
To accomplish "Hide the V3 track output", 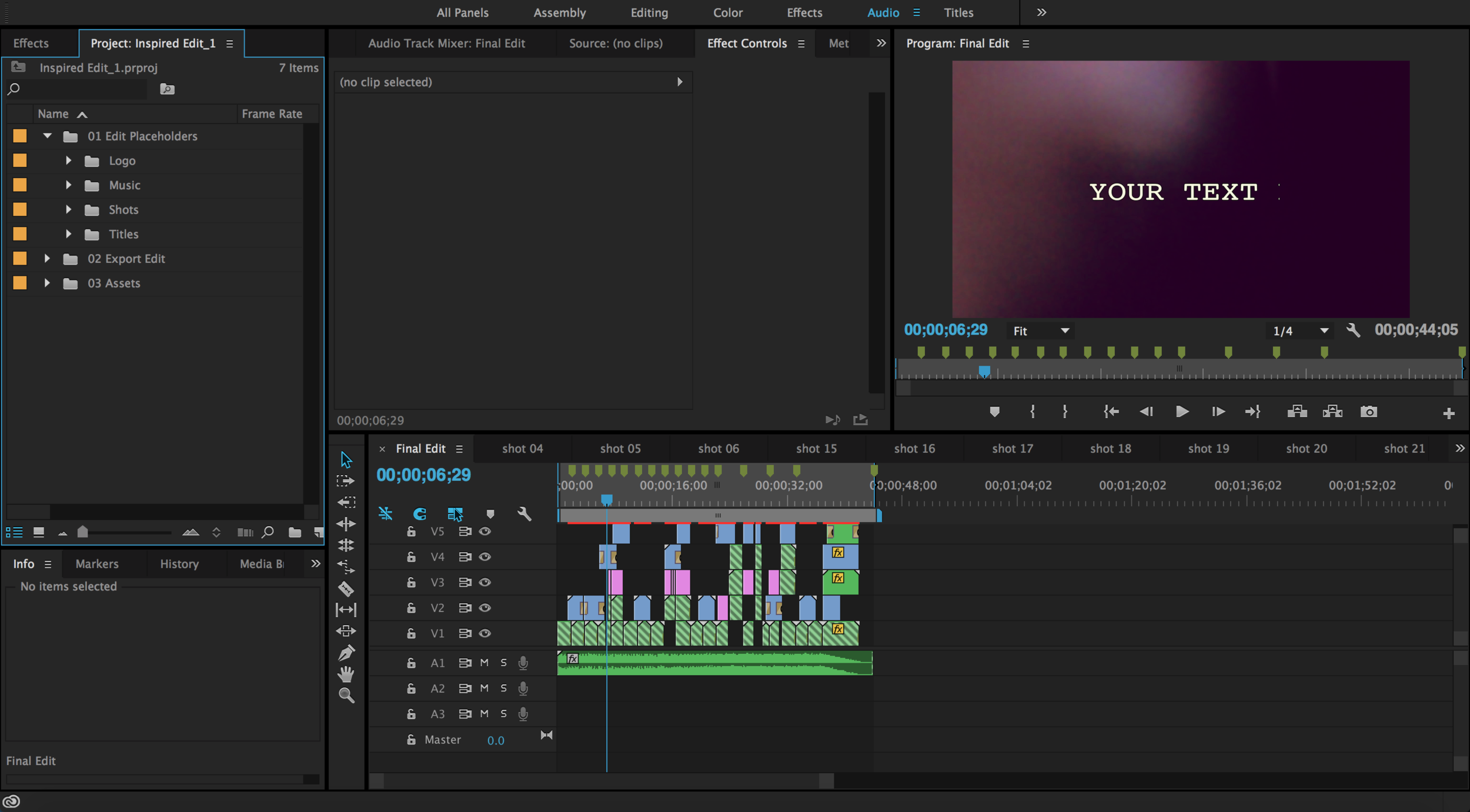I will tap(485, 582).
